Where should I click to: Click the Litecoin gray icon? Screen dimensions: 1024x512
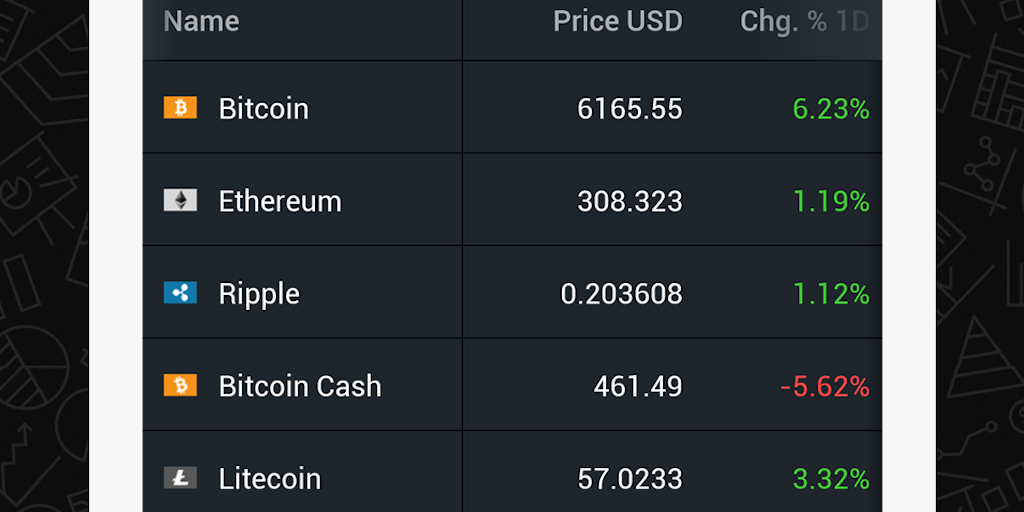pos(180,477)
